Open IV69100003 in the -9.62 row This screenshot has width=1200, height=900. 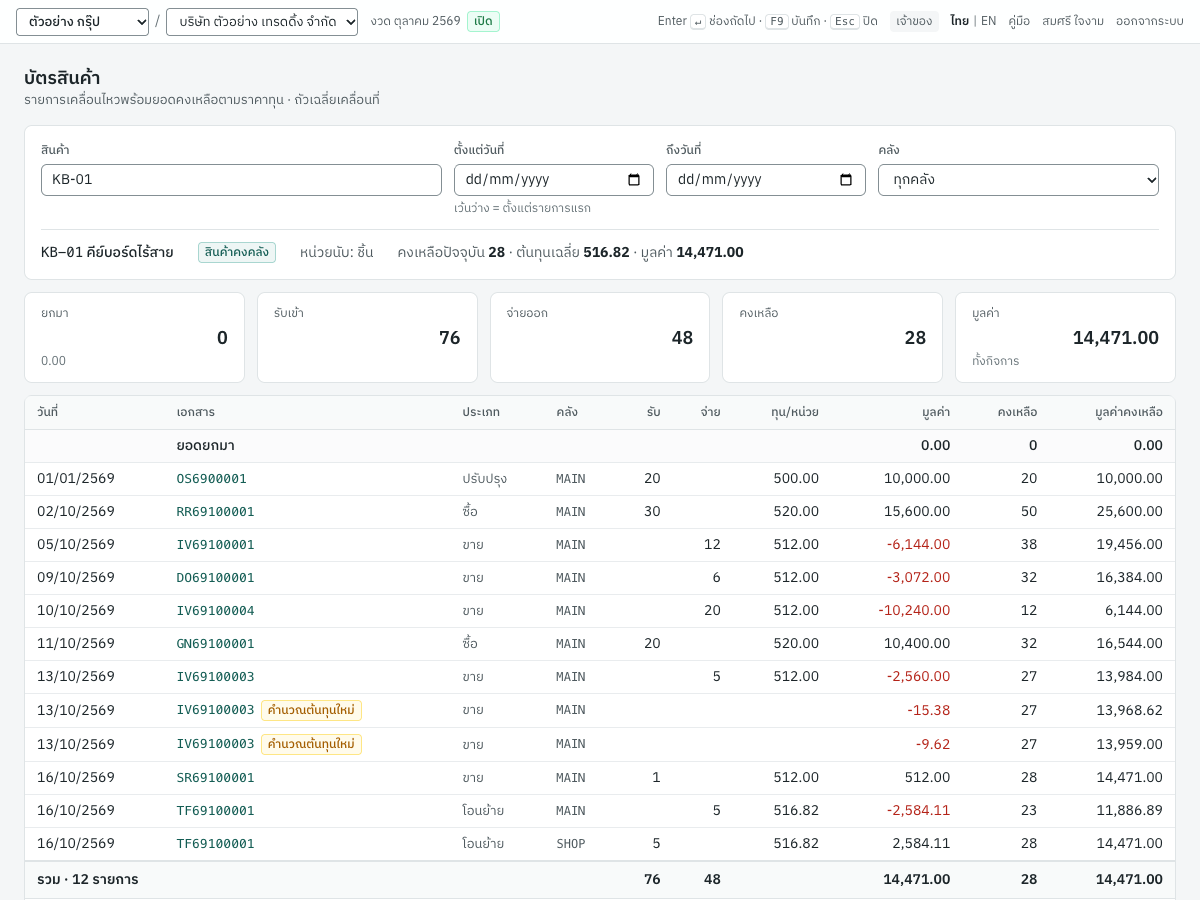coord(216,744)
